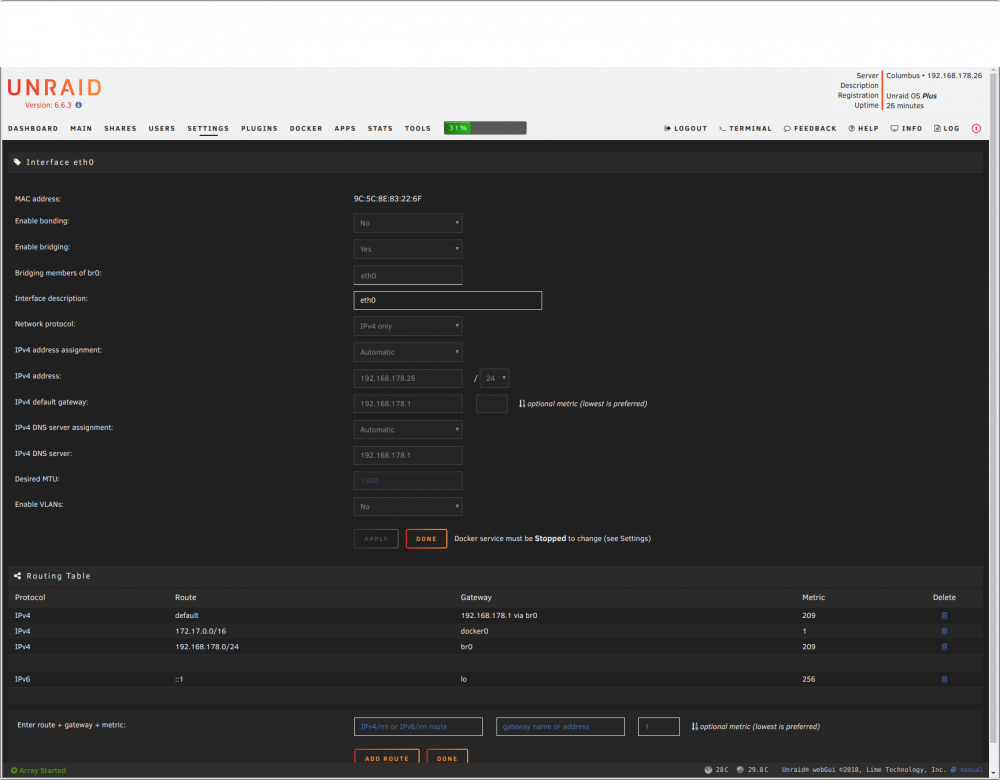Click the version info icon next to 6.6.3

(x=78, y=105)
